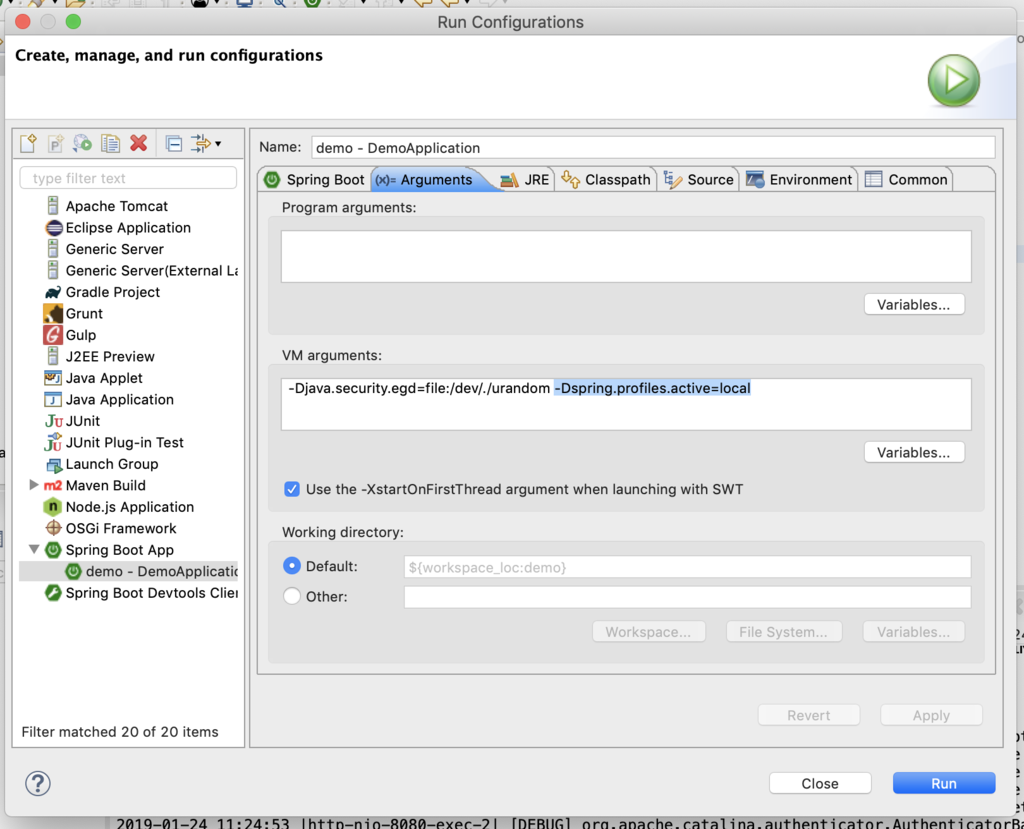Click inside the VM arguments text area
The height and width of the screenshot is (829, 1024).
(626, 404)
